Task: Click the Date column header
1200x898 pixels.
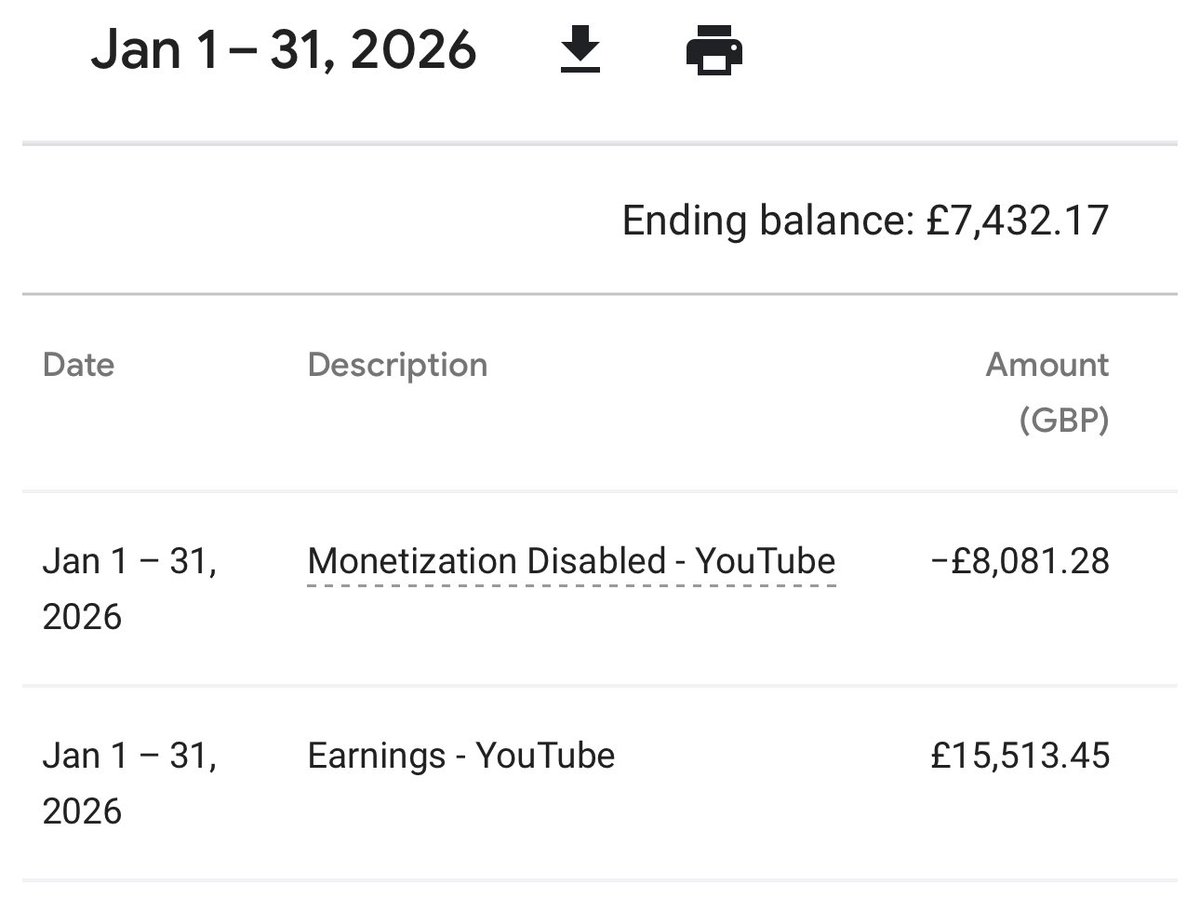Action: coord(78,365)
